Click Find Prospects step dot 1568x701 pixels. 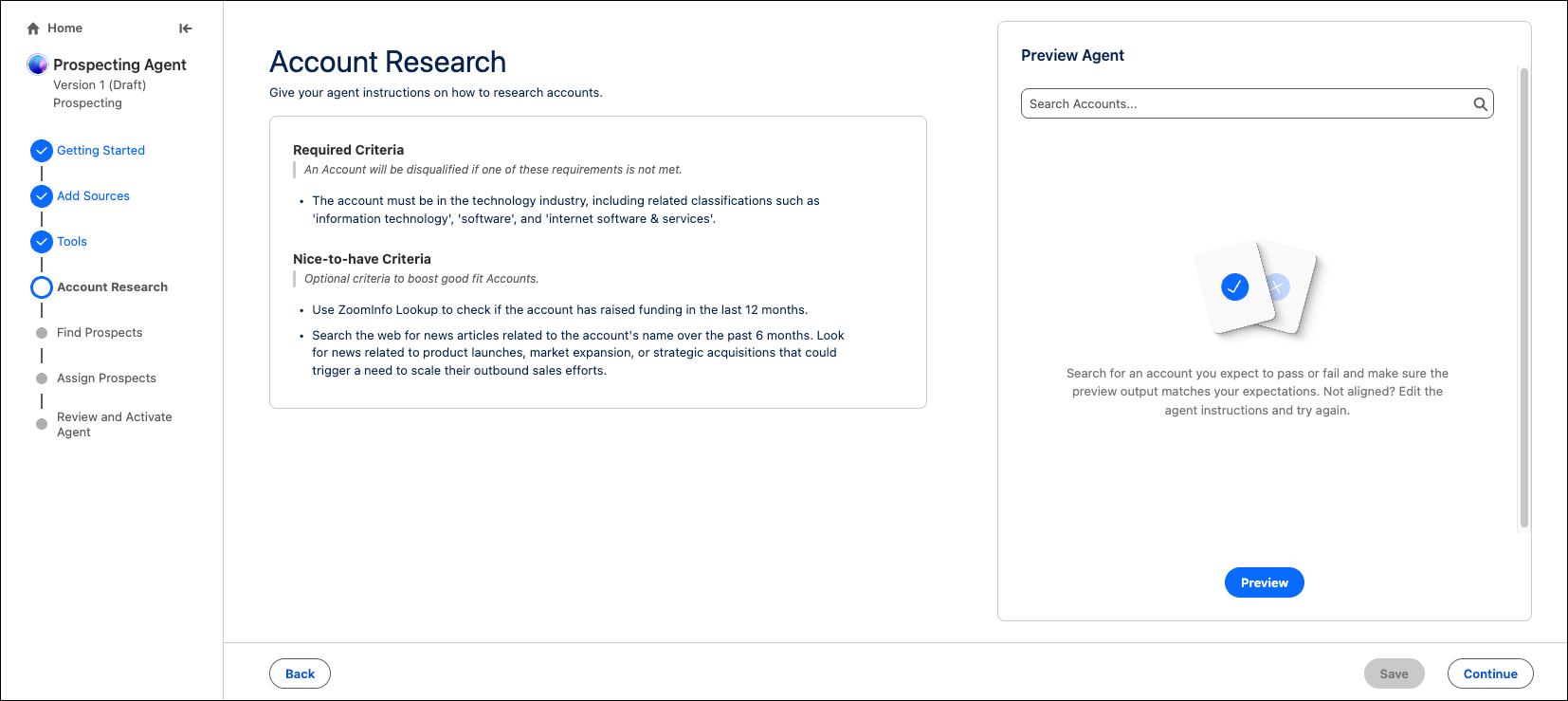pyautogui.click(x=42, y=333)
